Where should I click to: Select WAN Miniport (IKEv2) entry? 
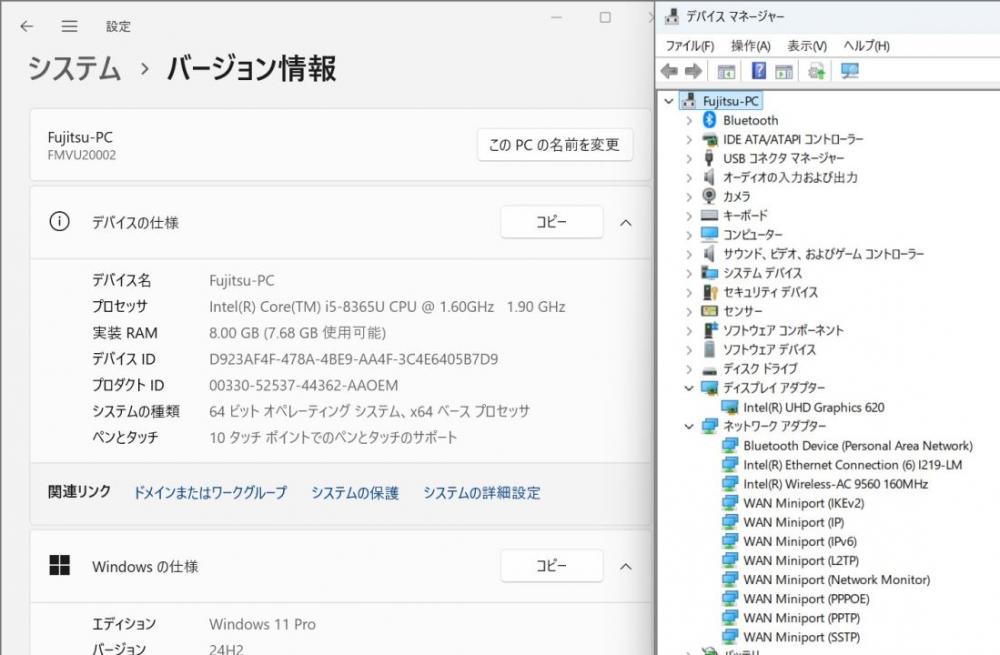tap(804, 503)
